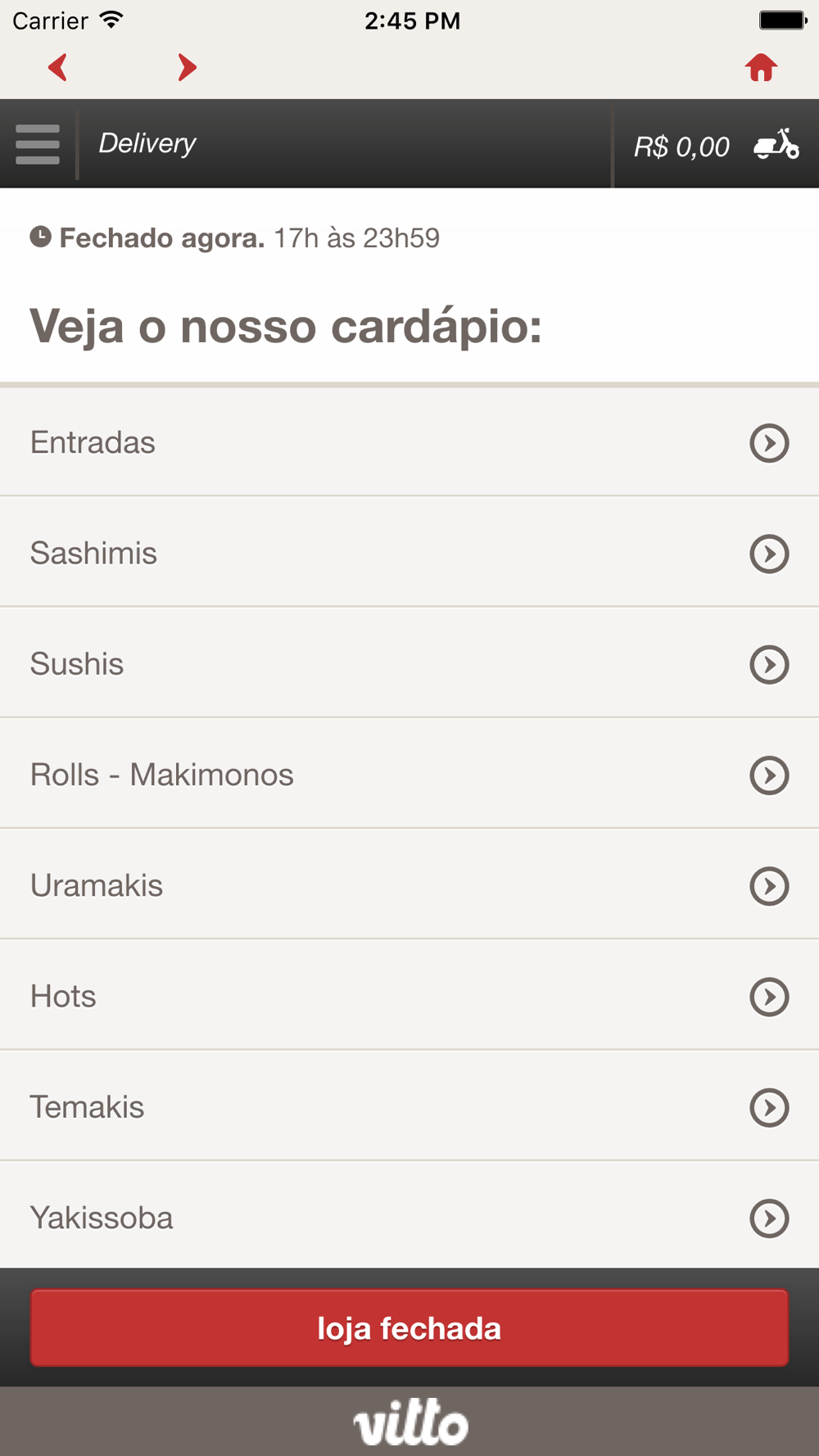Image resolution: width=819 pixels, height=1456 pixels.
Task: Open the hamburger side menu
Action: pos(38,144)
